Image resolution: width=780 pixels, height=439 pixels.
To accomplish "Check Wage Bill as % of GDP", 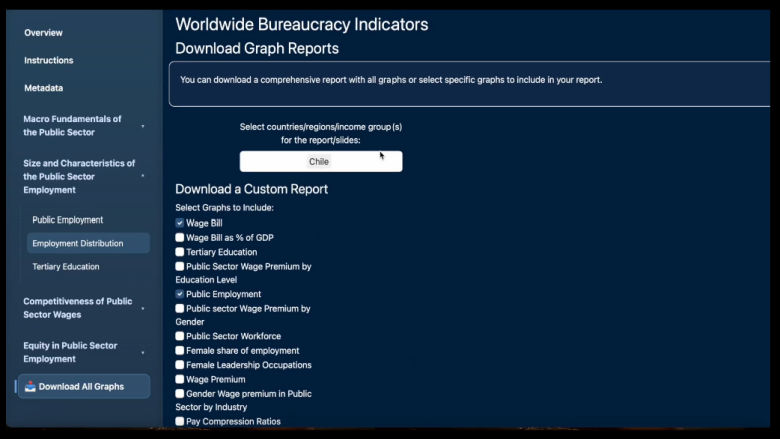I will (180, 237).
